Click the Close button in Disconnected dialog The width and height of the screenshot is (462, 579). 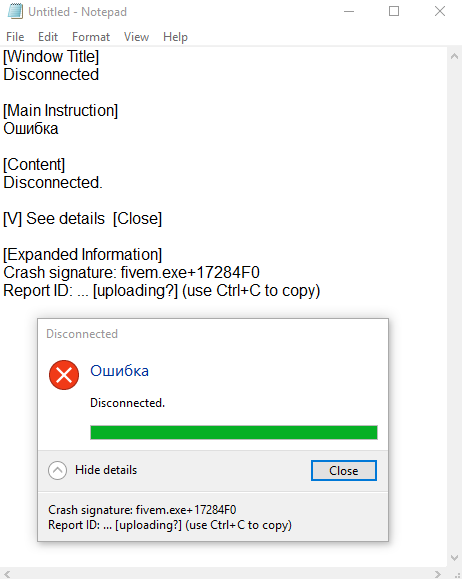coord(344,471)
